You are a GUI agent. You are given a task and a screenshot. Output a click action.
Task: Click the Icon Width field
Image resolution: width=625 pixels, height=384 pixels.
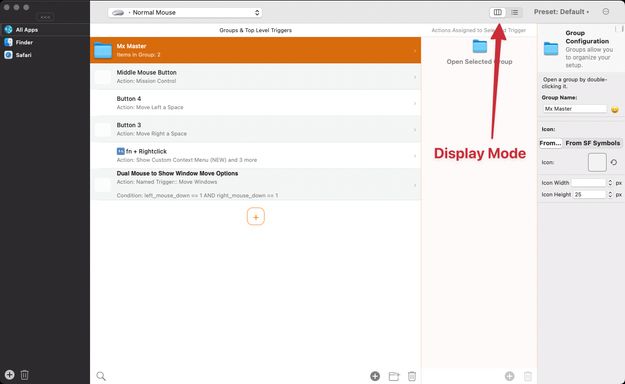coord(589,183)
